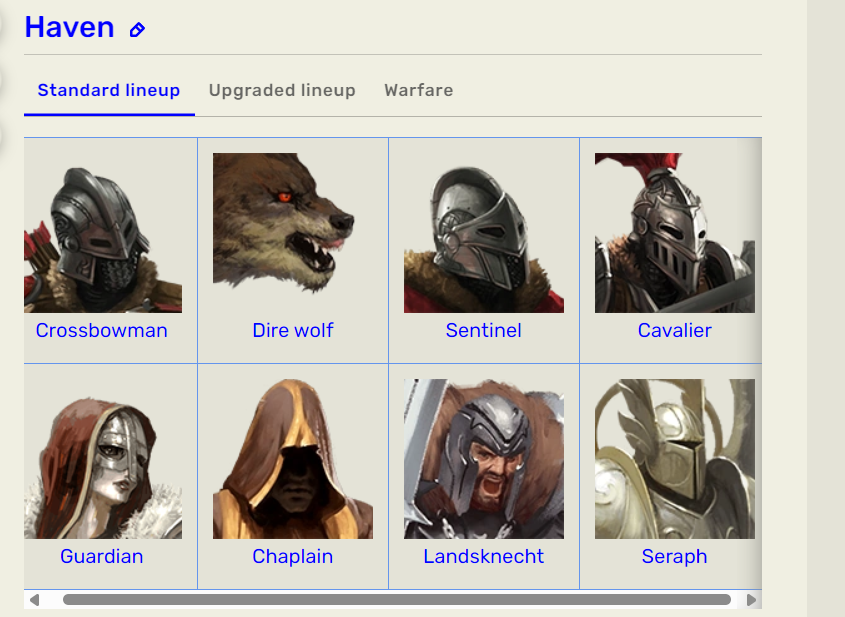
Task: Follow the Dire wolf link
Action: pos(293,330)
